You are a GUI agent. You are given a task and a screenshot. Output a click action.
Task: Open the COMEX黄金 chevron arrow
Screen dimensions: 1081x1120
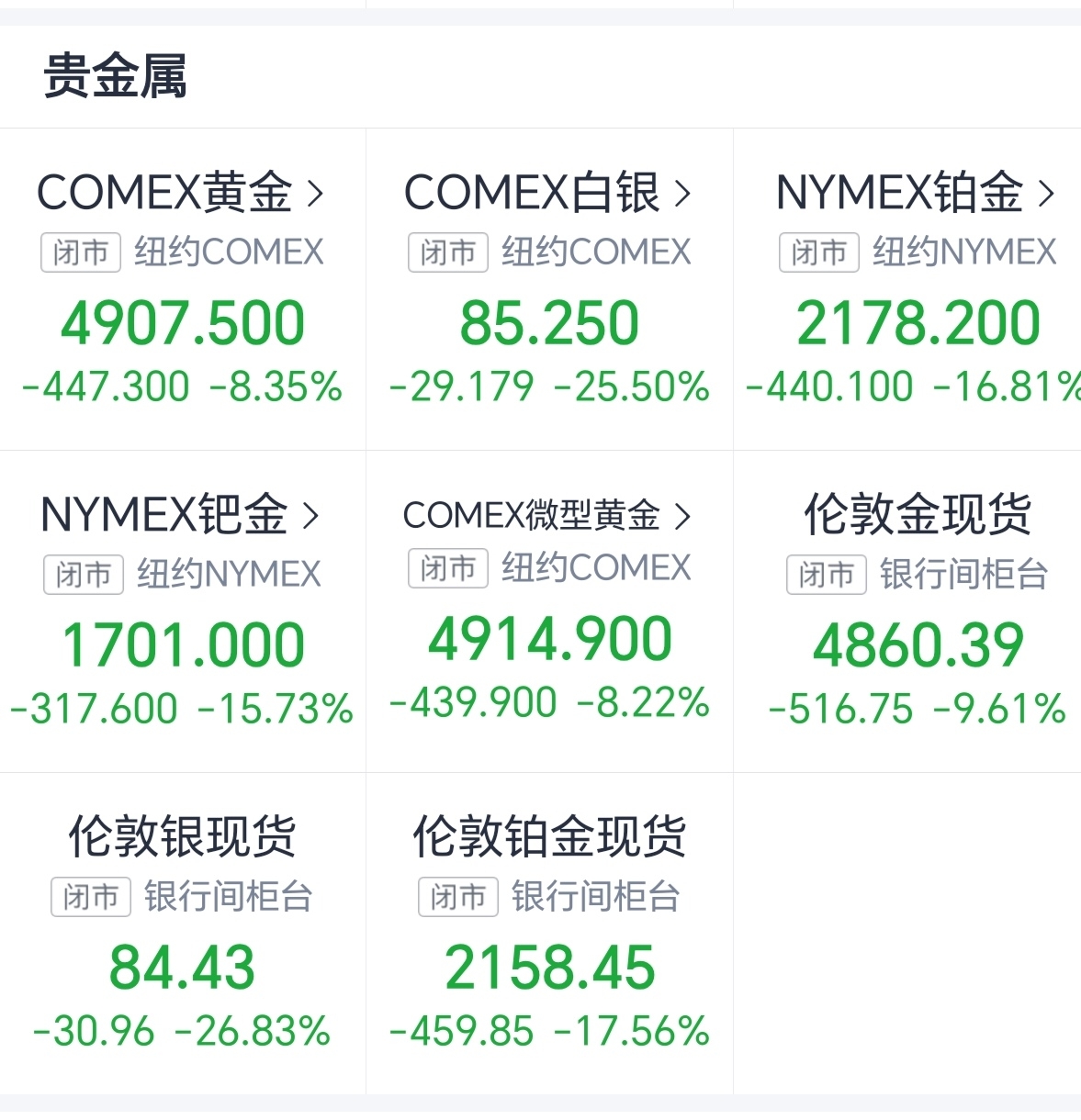(x=315, y=194)
